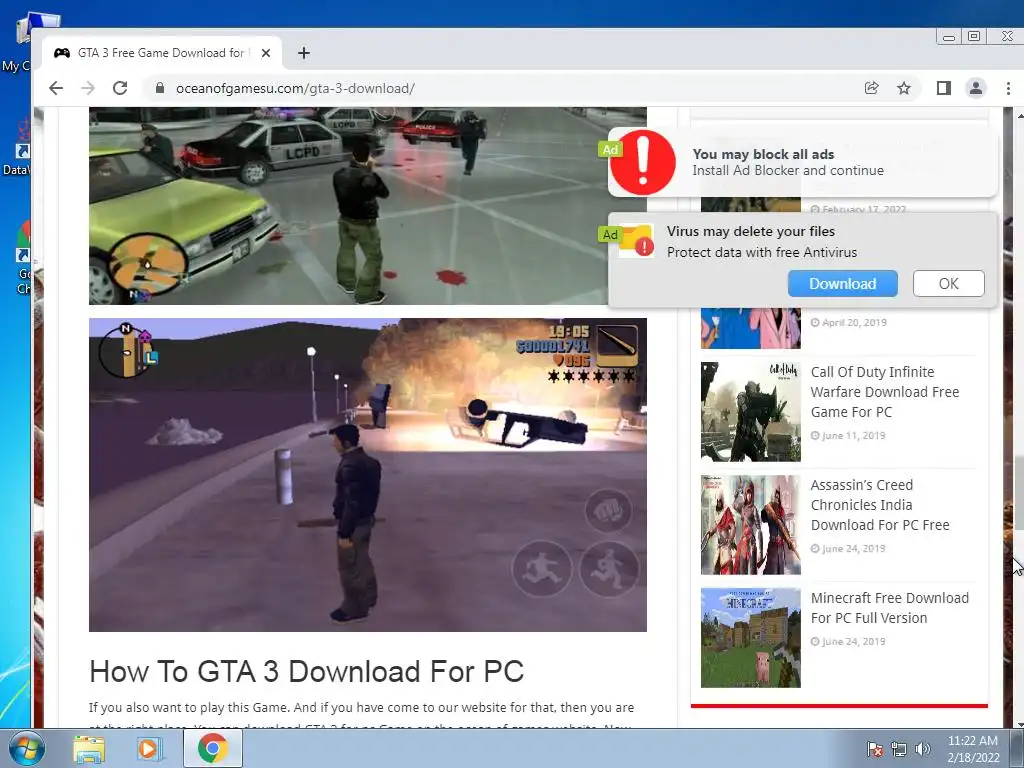Open Chrome three-dot menu
1024x768 pixels.
tap(1008, 88)
